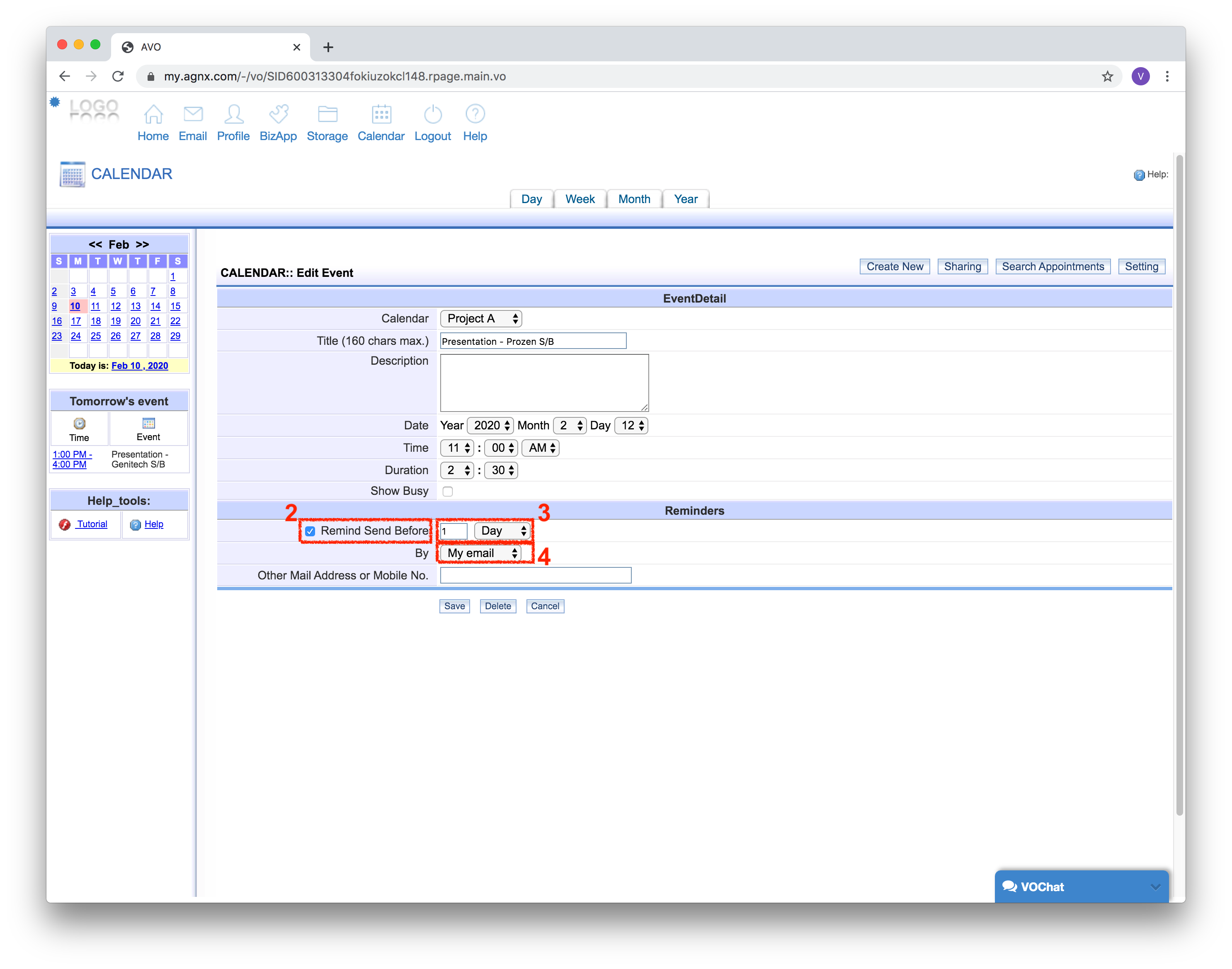Viewport: 1232px width, 969px height.
Task: Switch to the Month view tab
Action: click(x=634, y=199)
